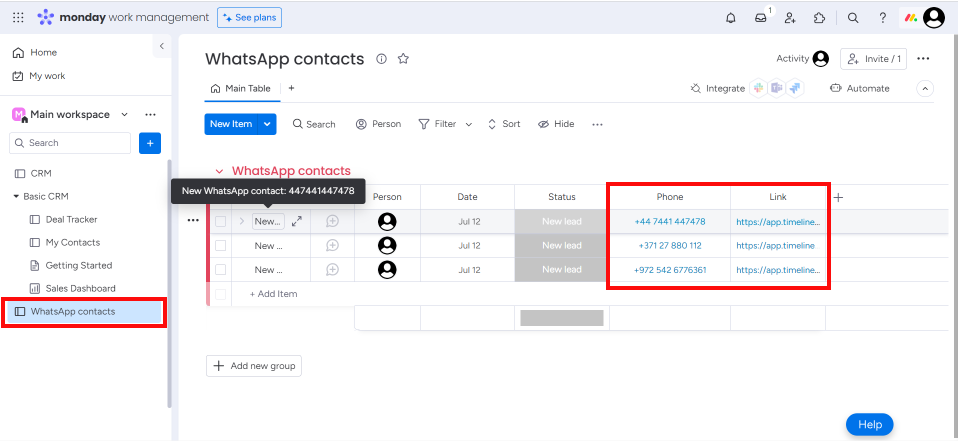This screenshot has width=958, height=441.
Task: Click integration apps icons next to Integrate
Action: click(777, 88)
